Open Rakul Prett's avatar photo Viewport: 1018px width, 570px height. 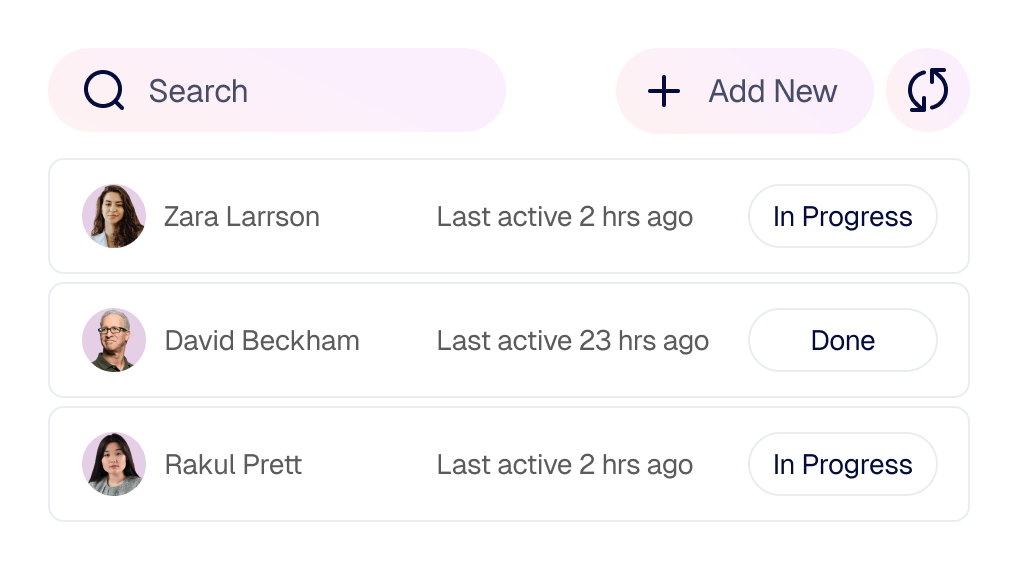114,464
